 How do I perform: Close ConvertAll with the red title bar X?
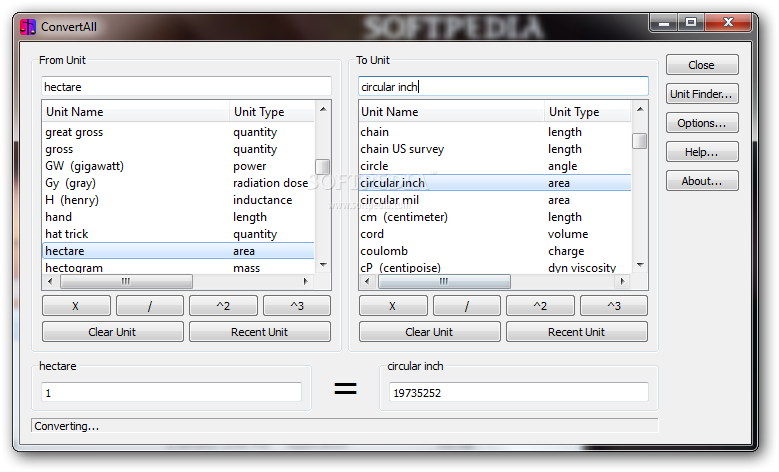[728, 22]
